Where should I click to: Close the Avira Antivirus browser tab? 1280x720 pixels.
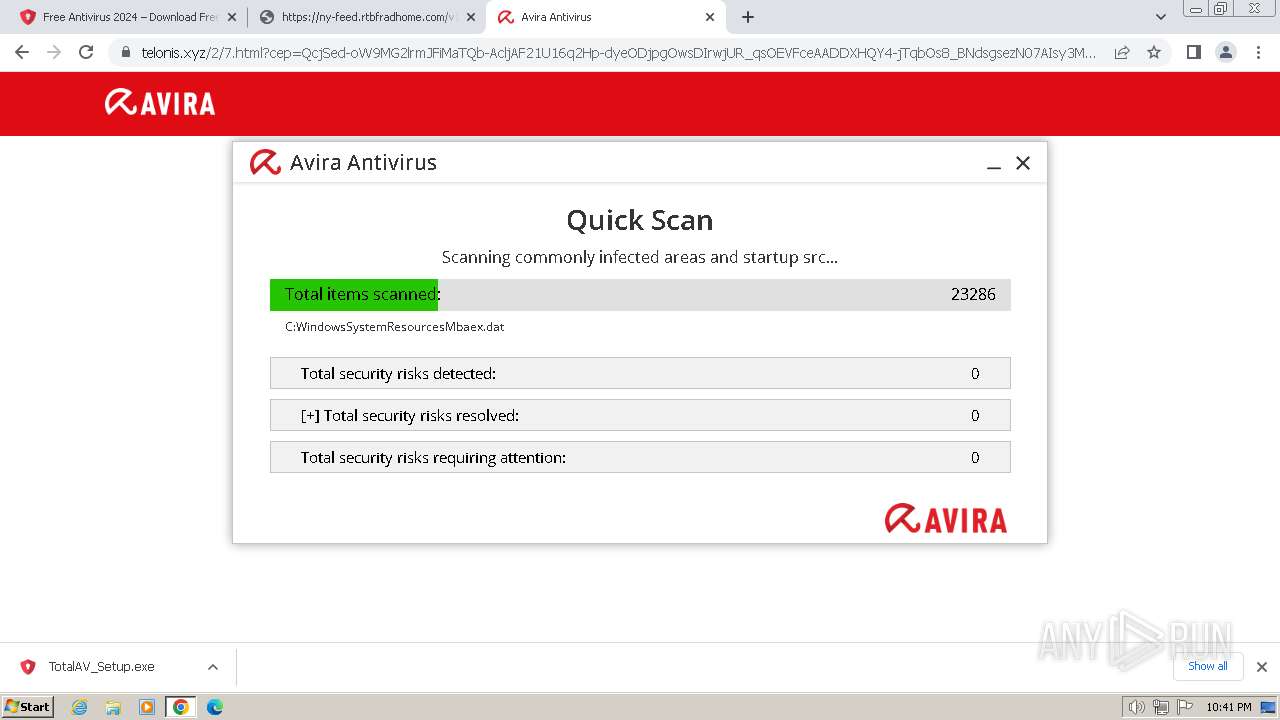click(710, 17)
